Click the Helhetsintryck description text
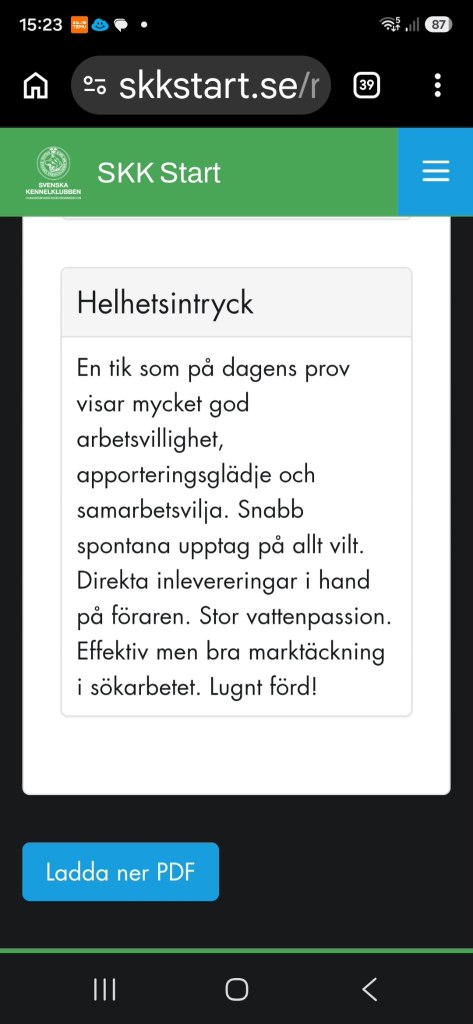 234,528
